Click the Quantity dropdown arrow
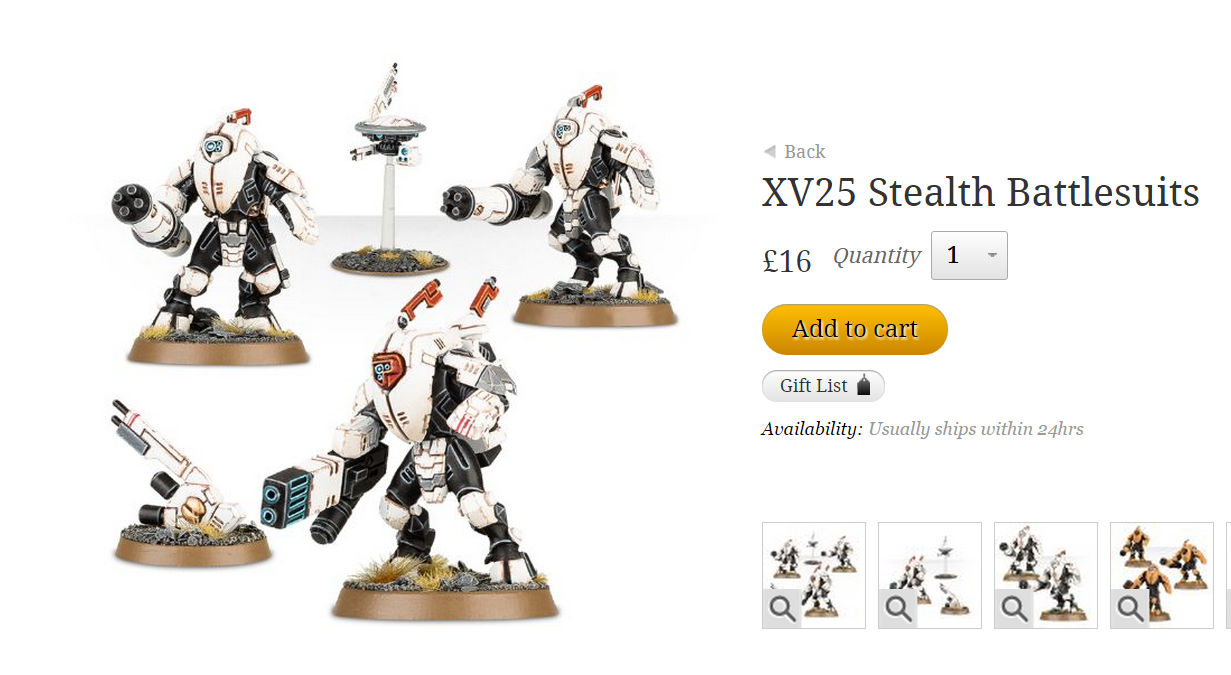 pos(992,256)
